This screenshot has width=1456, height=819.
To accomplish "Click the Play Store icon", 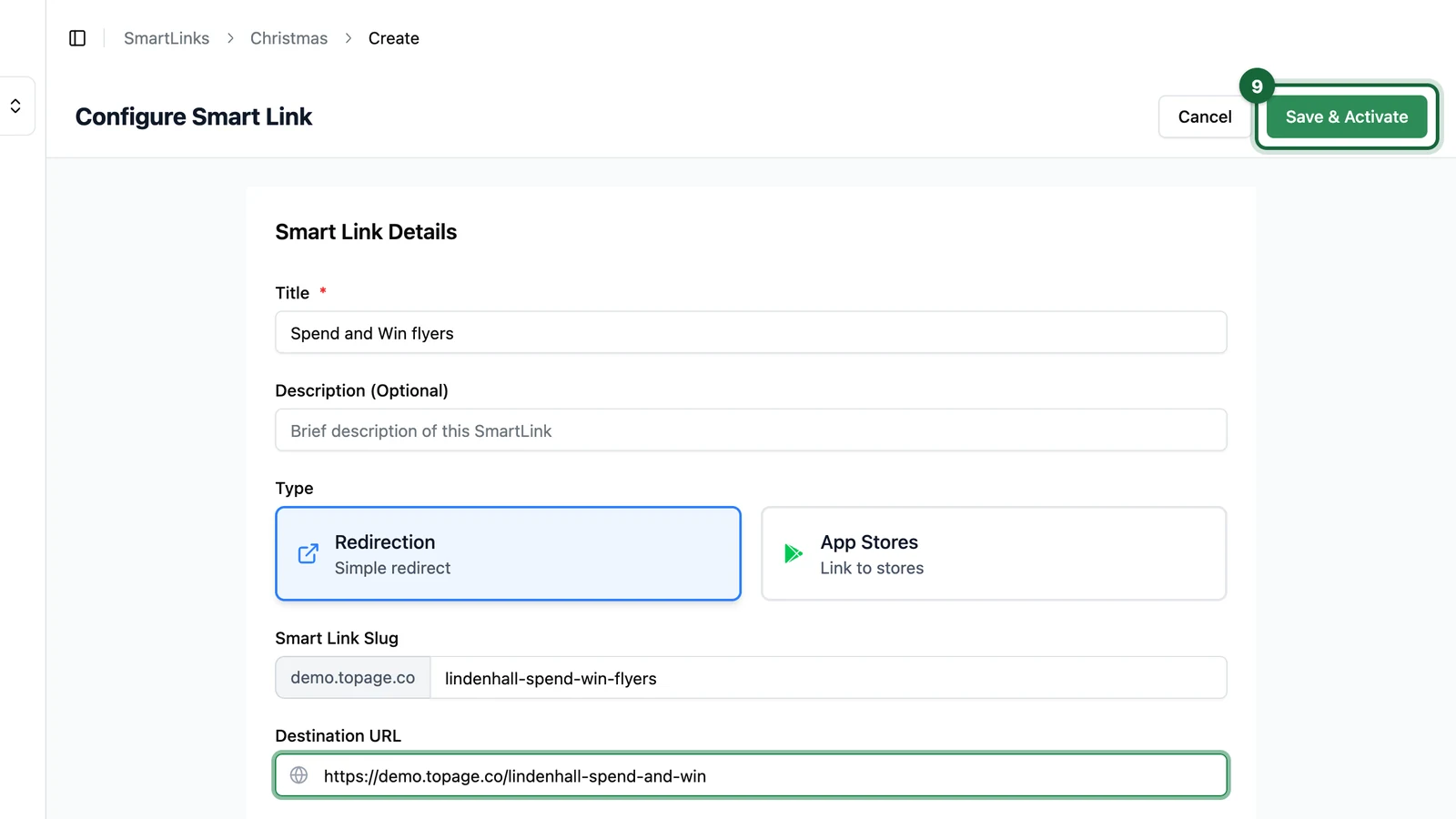I will [x=794, y=553].
